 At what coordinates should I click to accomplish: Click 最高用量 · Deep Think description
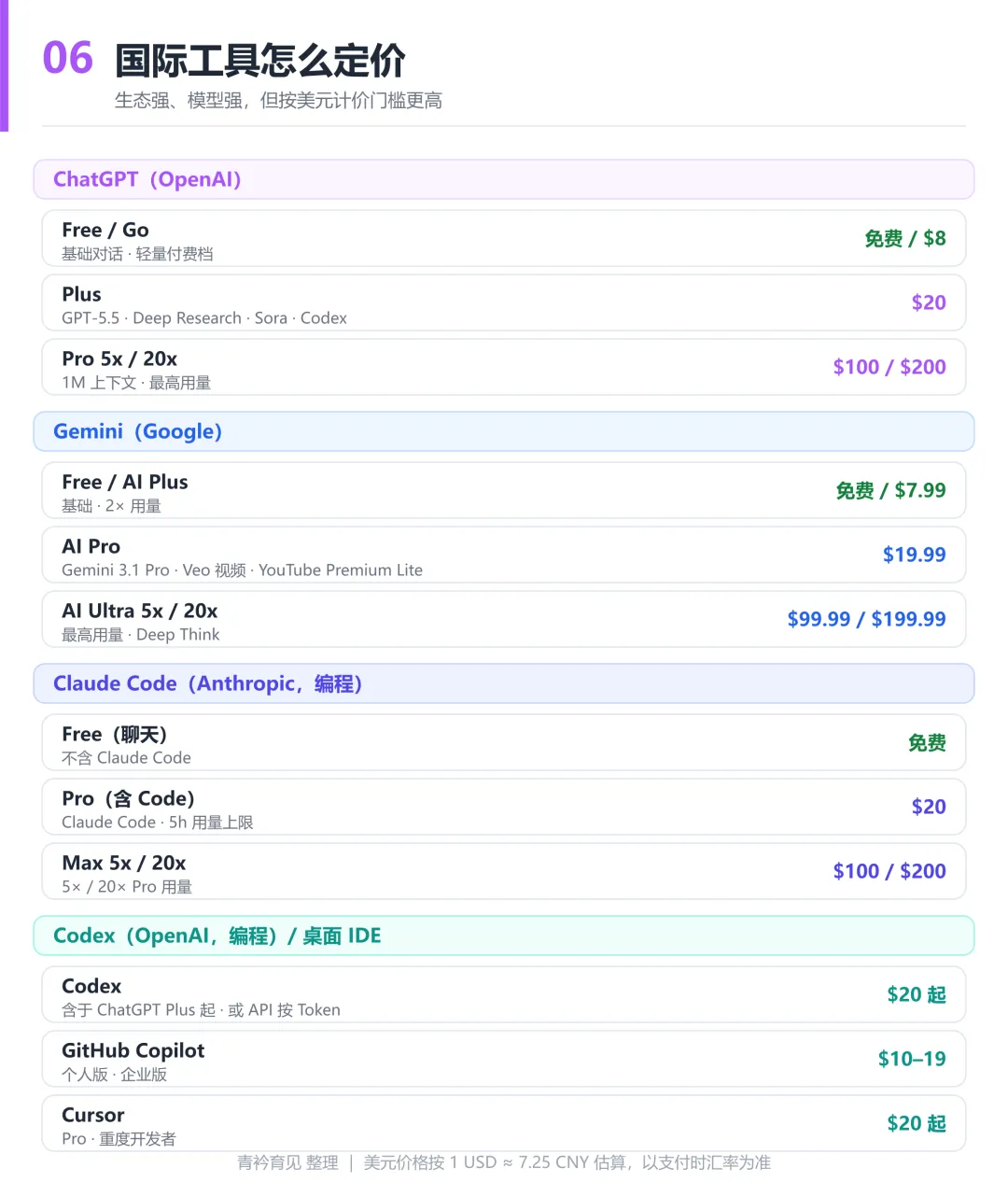coord(141,635)
